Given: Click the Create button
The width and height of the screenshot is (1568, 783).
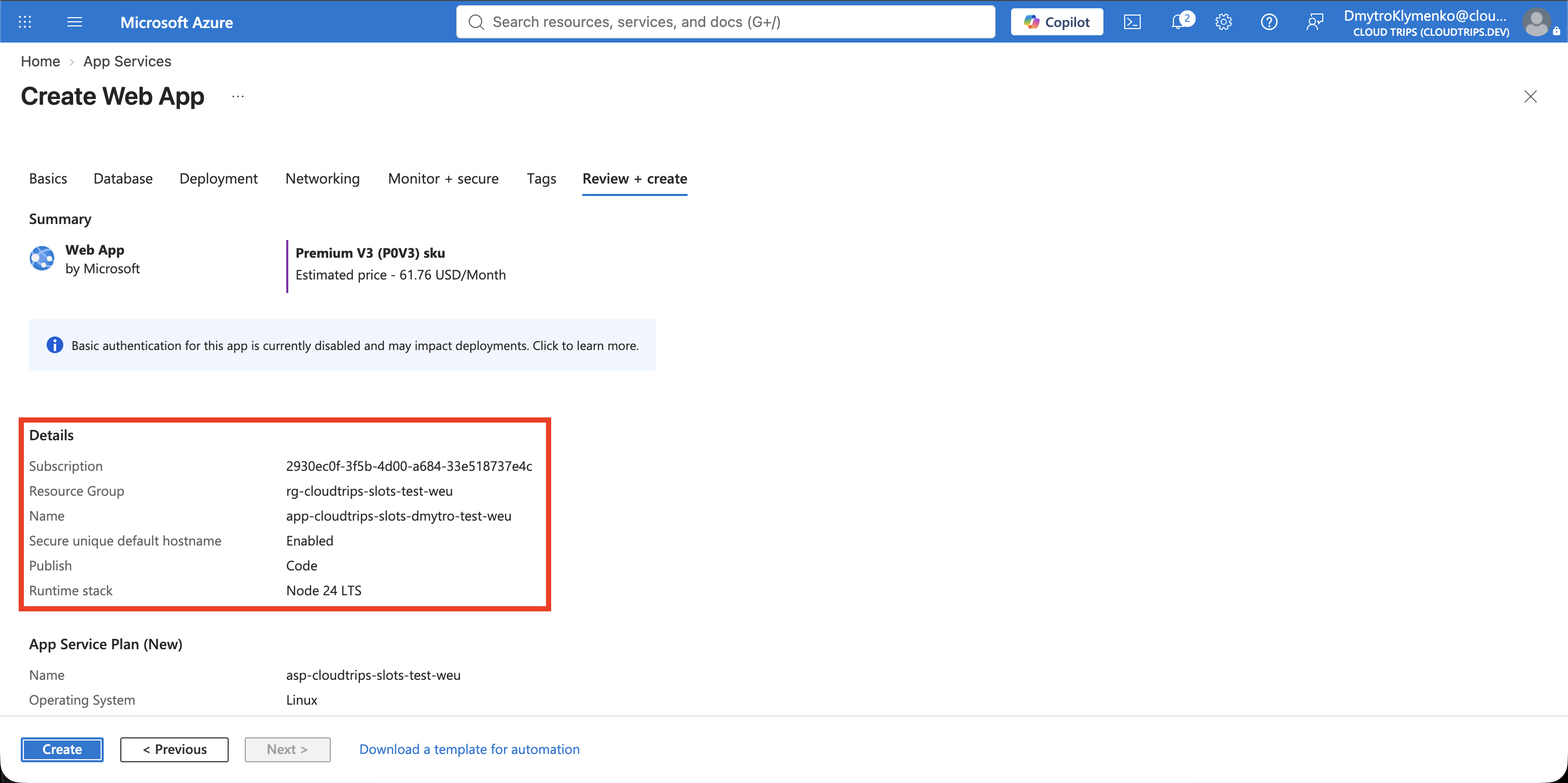Looking at the screenshot, I should [x=62, y=749].
